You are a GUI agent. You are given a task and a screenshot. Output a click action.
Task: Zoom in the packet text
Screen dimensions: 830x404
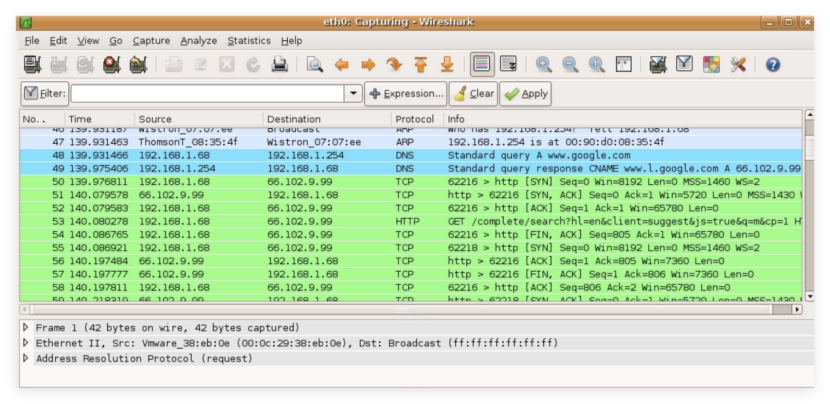(x=544, y=65)
